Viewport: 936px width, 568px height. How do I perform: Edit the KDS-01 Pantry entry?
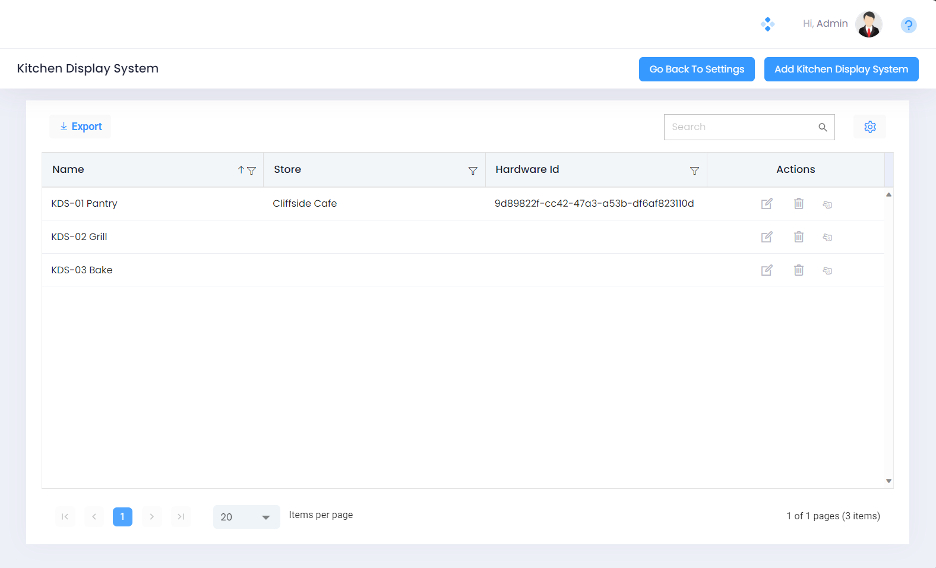[x=767, y=204]
